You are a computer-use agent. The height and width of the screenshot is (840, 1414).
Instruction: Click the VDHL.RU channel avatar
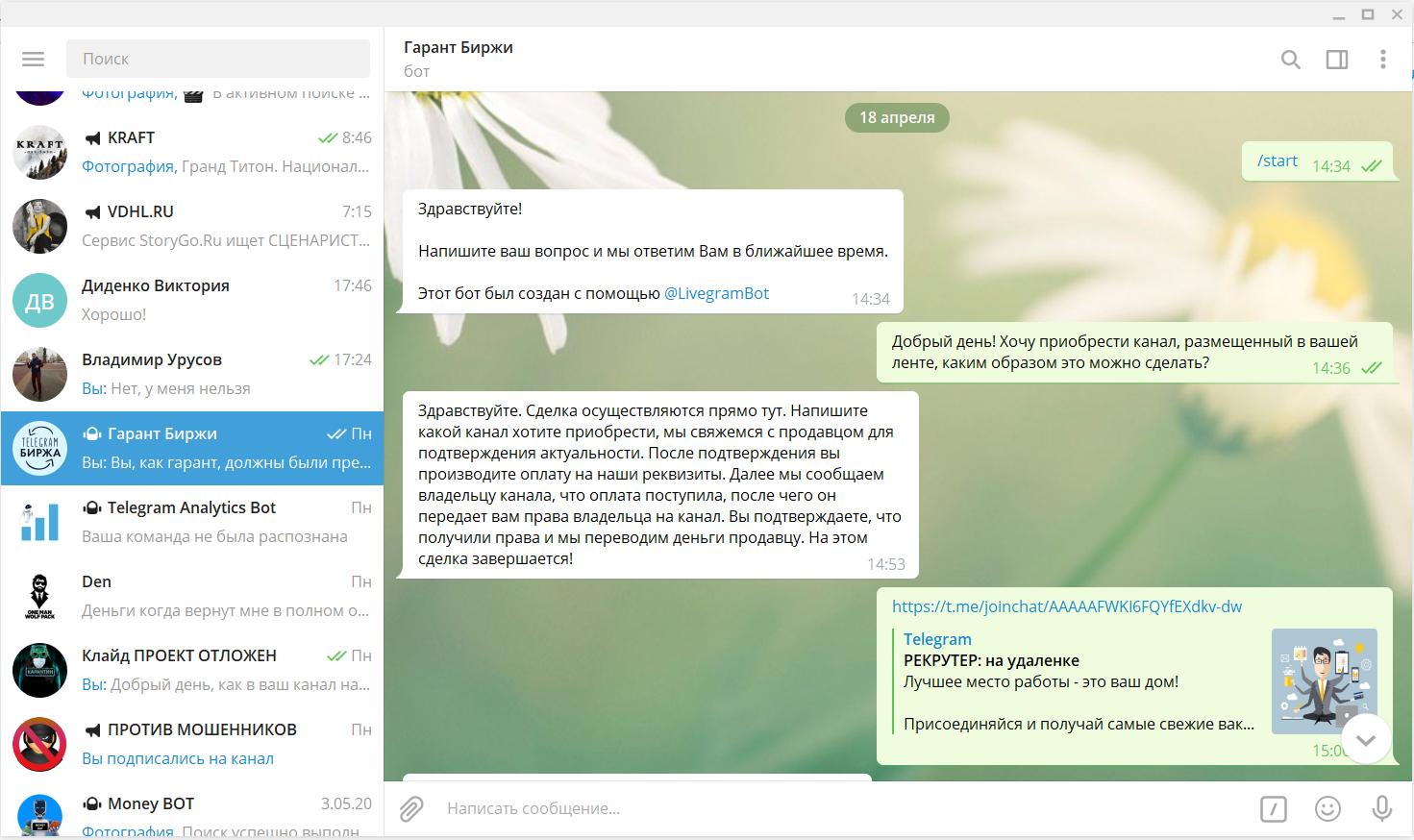pyautogui.click(x=39, y=226)
